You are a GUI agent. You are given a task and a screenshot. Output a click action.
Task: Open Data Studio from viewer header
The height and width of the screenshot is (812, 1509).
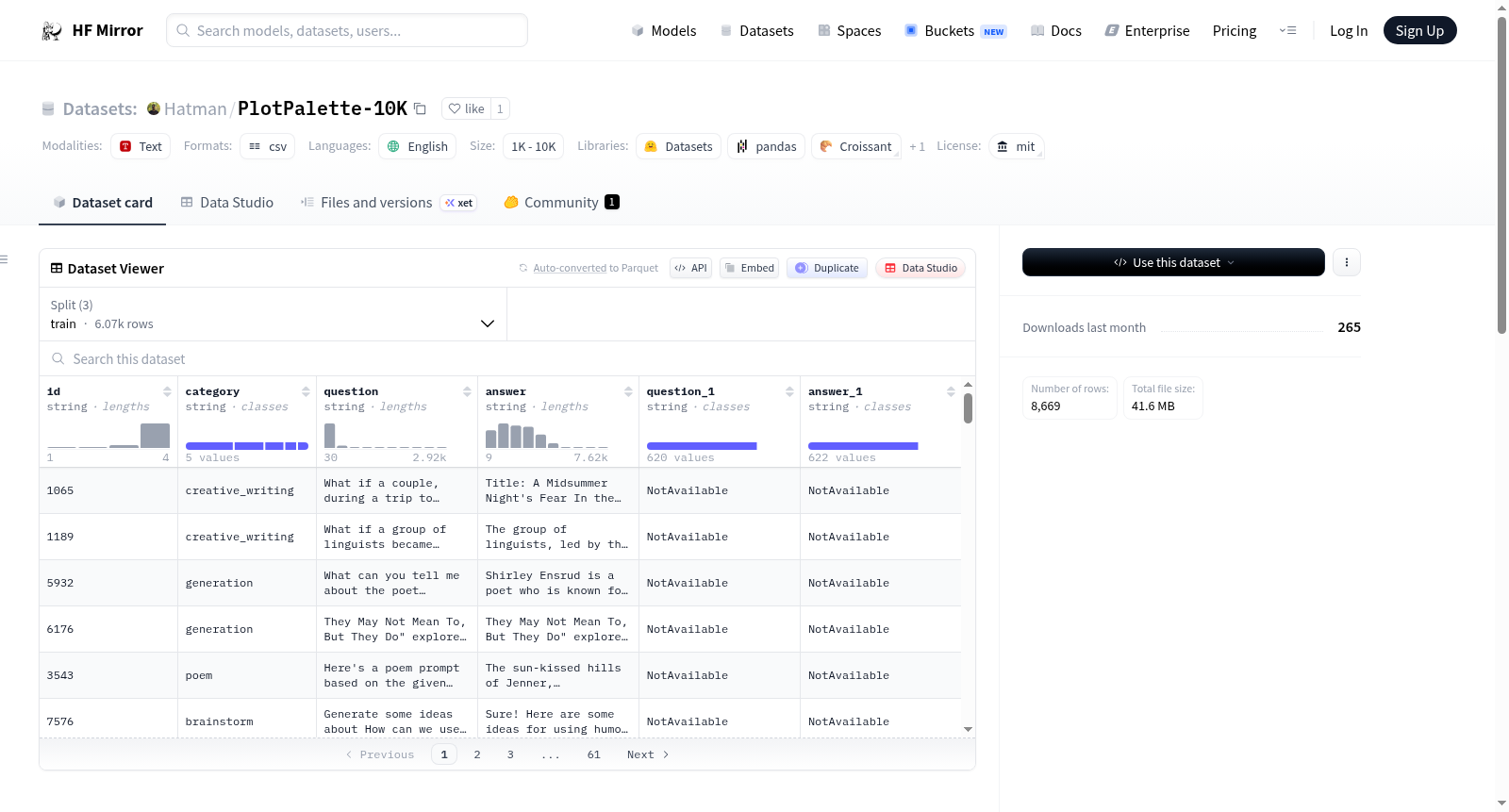coord(920,268)
